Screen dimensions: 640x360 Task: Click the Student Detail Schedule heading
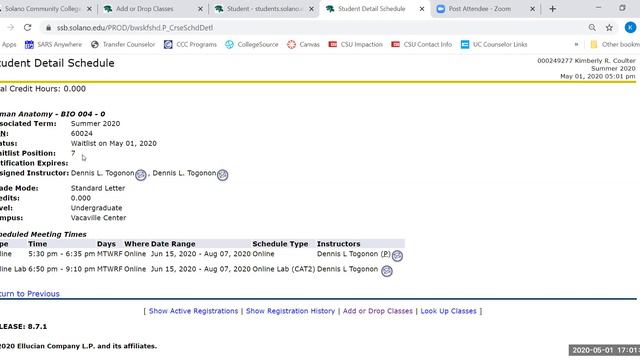click(x=57, y=63)
